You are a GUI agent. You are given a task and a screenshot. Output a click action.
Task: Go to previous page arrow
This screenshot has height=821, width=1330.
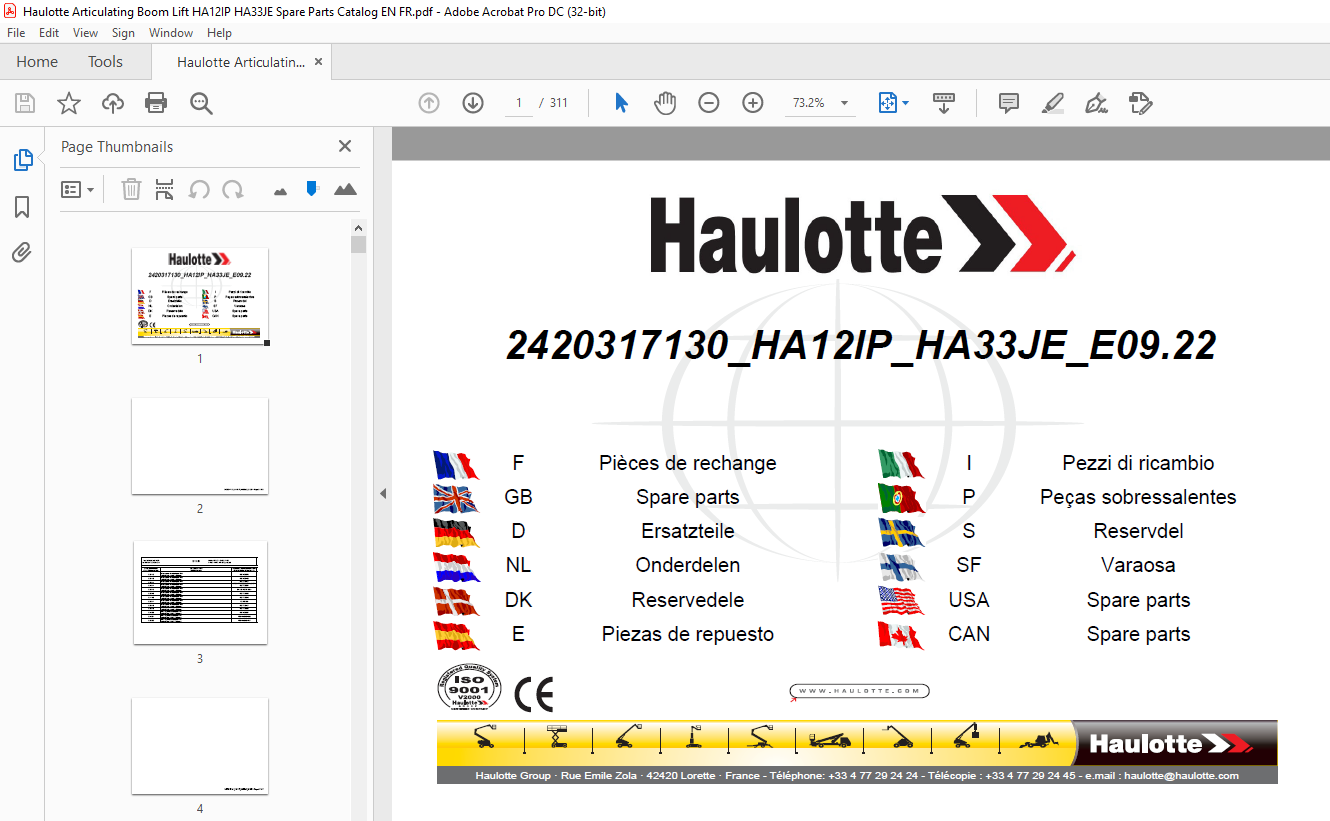coord(429,103)
